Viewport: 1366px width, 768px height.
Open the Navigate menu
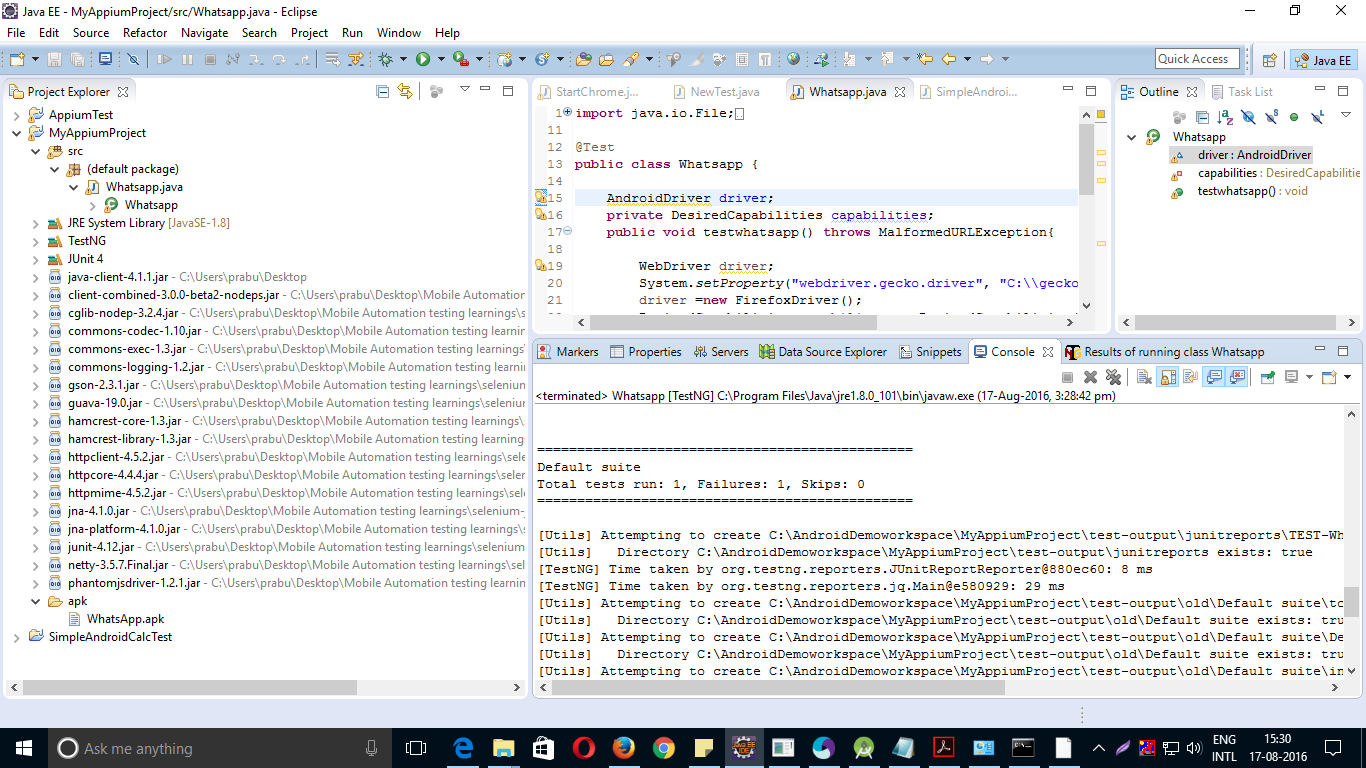pos(204,32)
